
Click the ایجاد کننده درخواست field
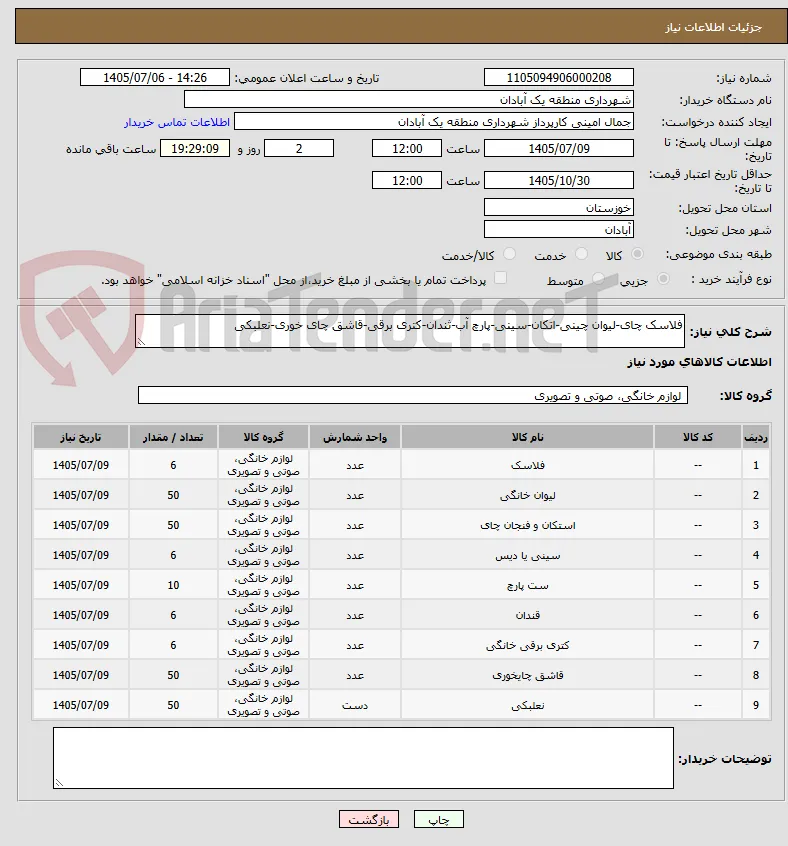pyautogui.click(x=434, y=122)
